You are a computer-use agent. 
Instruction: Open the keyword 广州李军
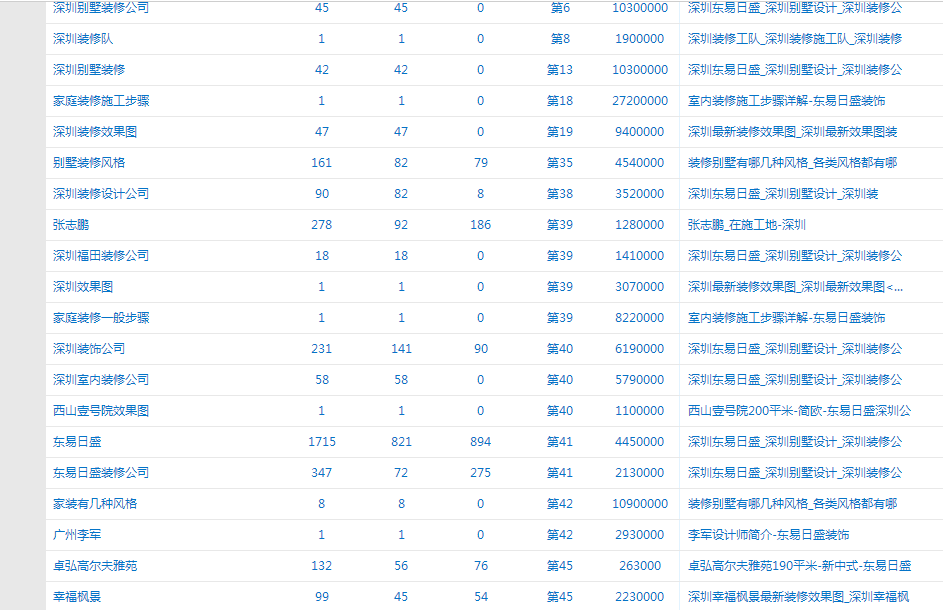(x=77, y=535)
